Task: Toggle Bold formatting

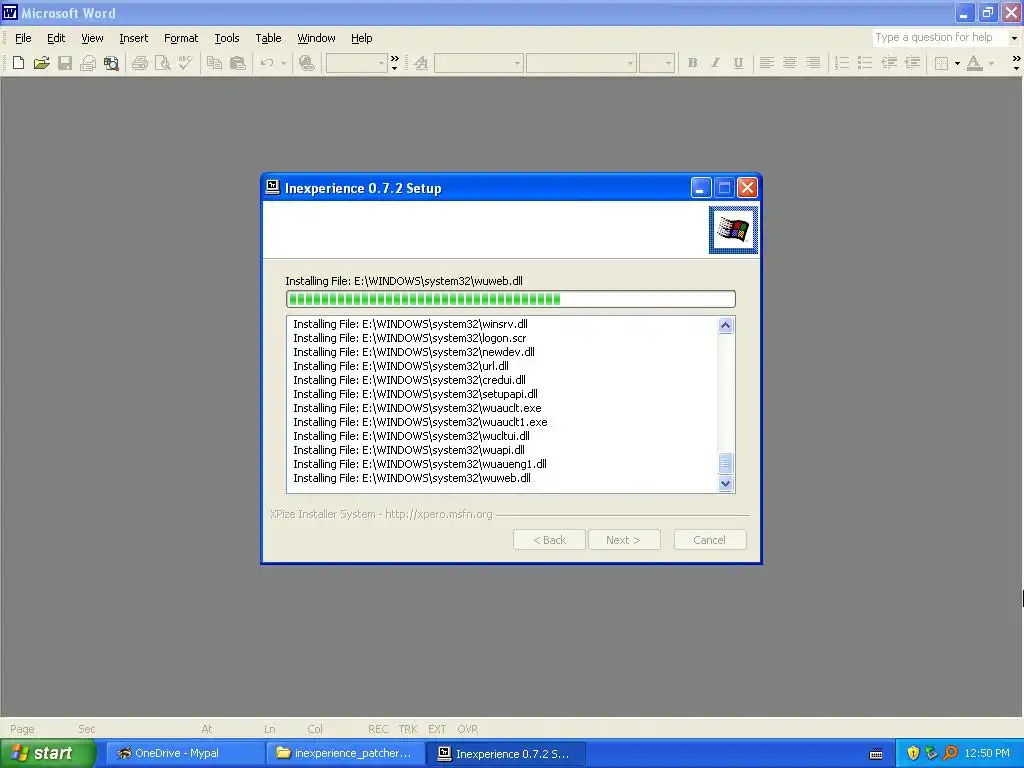Action: point(692,63)
